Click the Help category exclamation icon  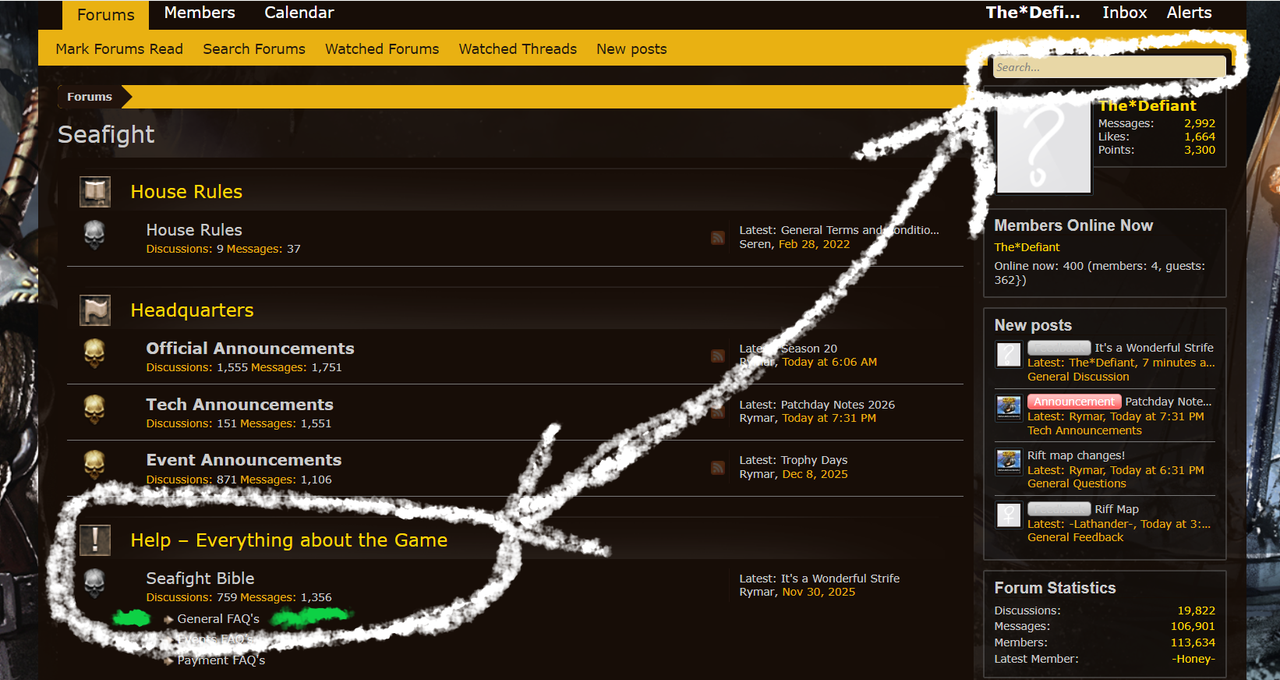pyautogui.click(x=95, y=540)
